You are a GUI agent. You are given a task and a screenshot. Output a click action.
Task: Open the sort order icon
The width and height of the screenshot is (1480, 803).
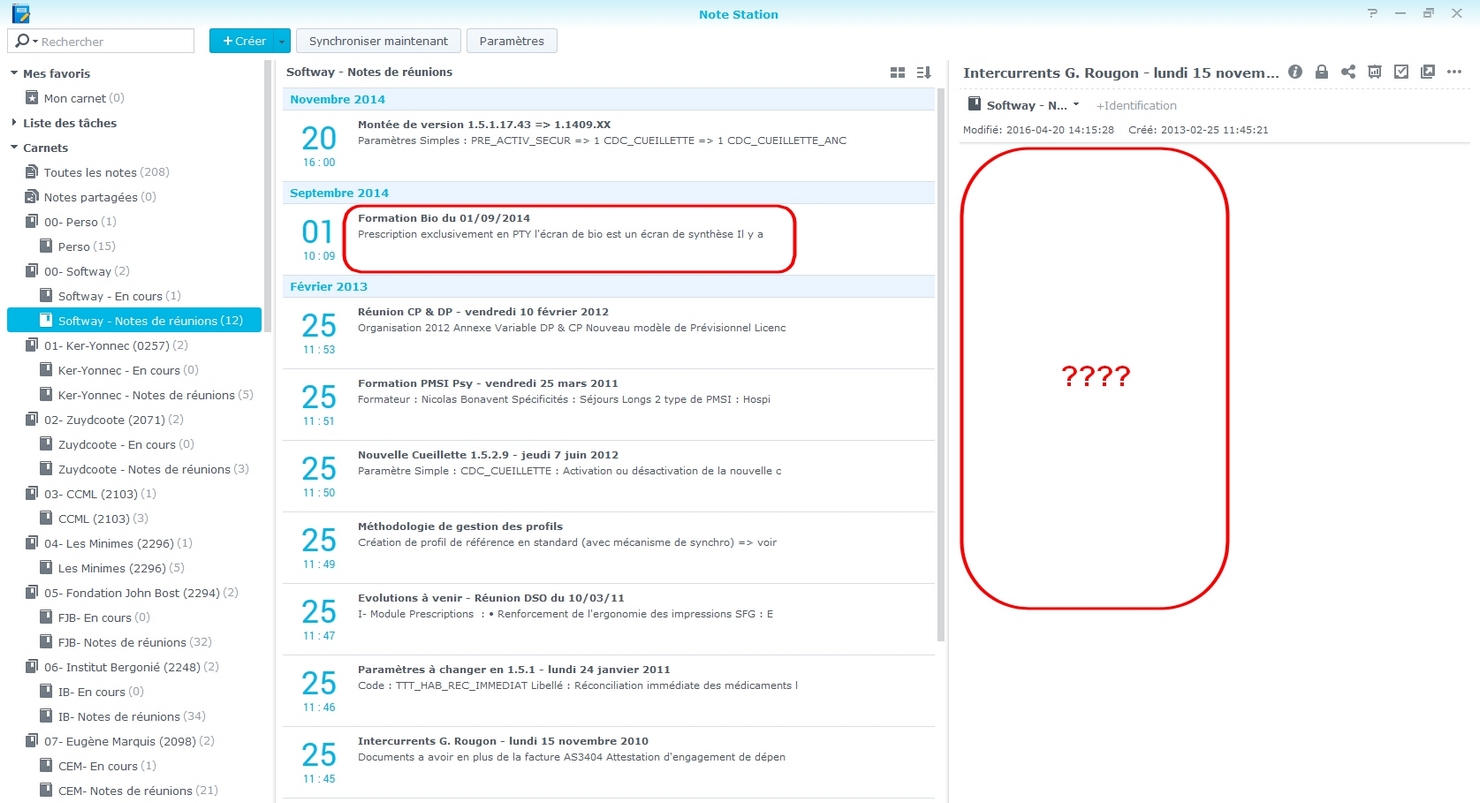point(924,73)
